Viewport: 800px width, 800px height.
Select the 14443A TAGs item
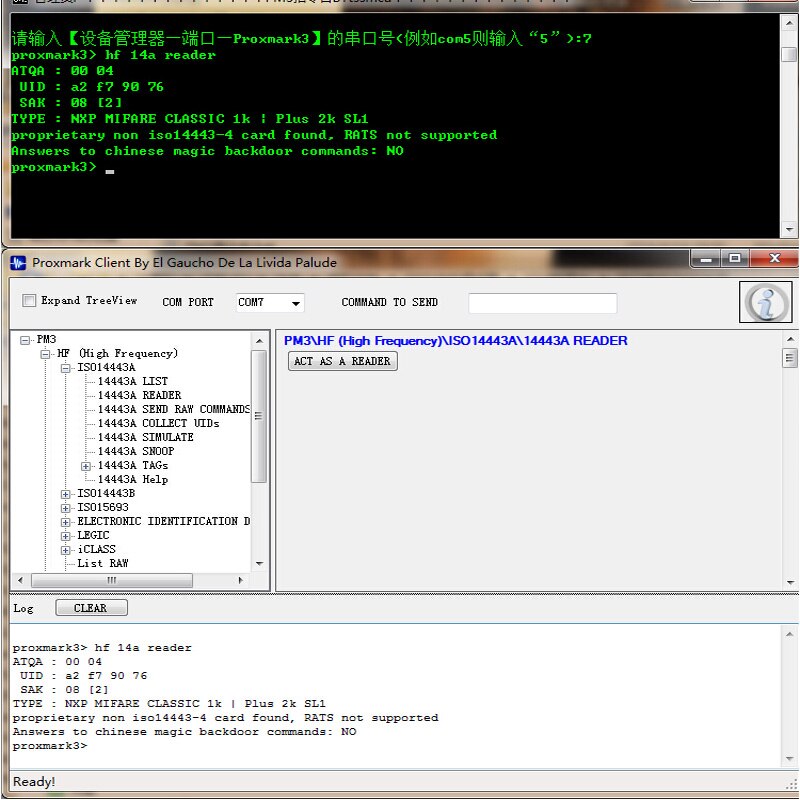(x=133, y=465)
